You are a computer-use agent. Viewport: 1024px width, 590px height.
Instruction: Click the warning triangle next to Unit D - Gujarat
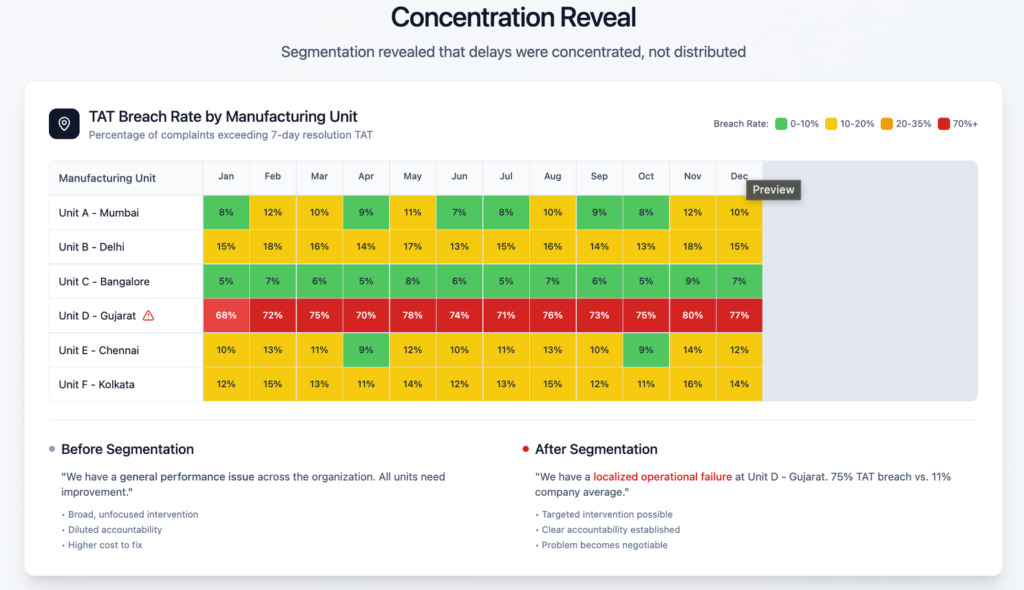(x=148, y=316)
